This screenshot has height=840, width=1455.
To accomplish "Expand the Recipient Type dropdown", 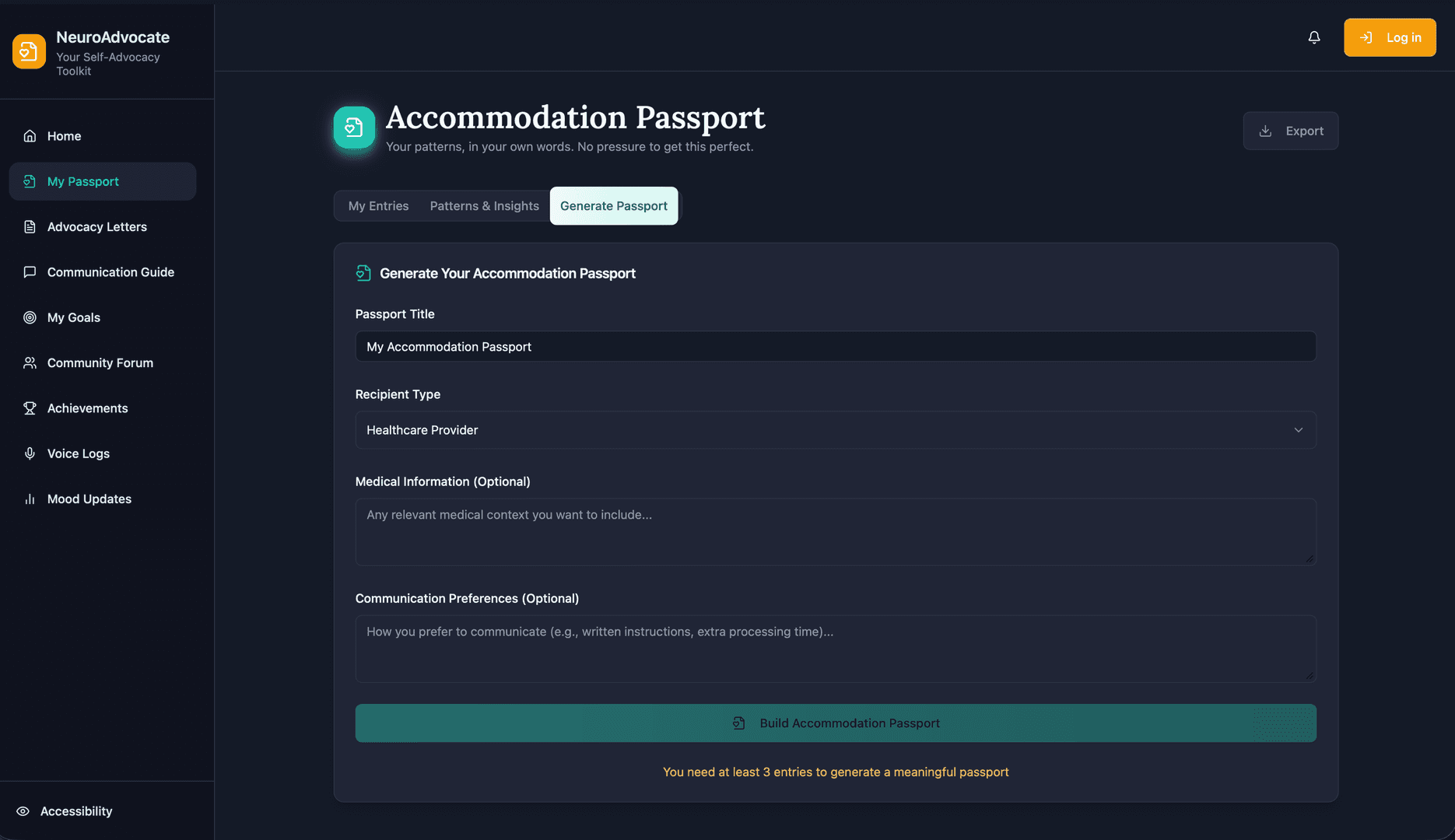I will click(x=836, y=430).
